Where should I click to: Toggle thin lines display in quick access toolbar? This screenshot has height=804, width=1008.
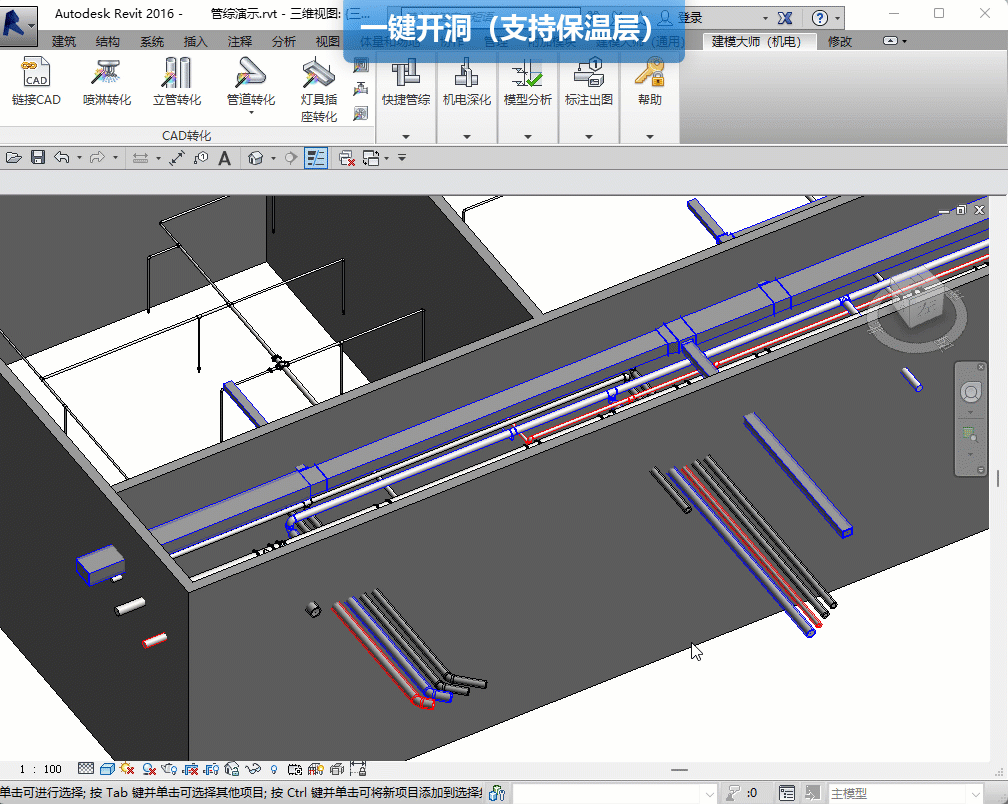tap(316, 158)
